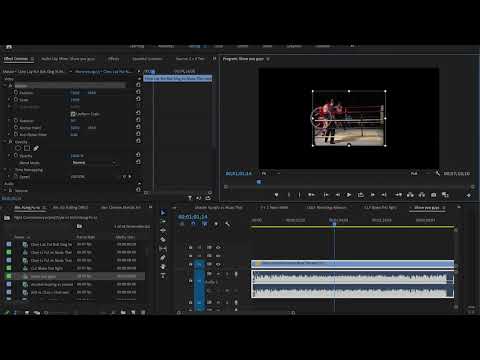Choose the Hand tool in tools panel
The height and width of the screenshot is (360, 480).
point(163,266)
